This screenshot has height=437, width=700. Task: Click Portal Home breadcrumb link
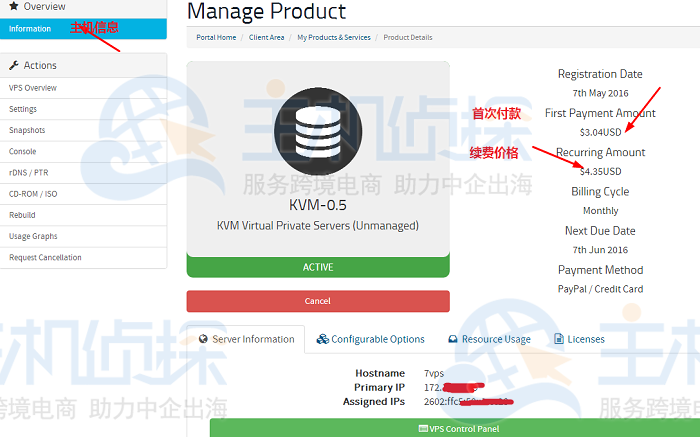tap(216, 37)
